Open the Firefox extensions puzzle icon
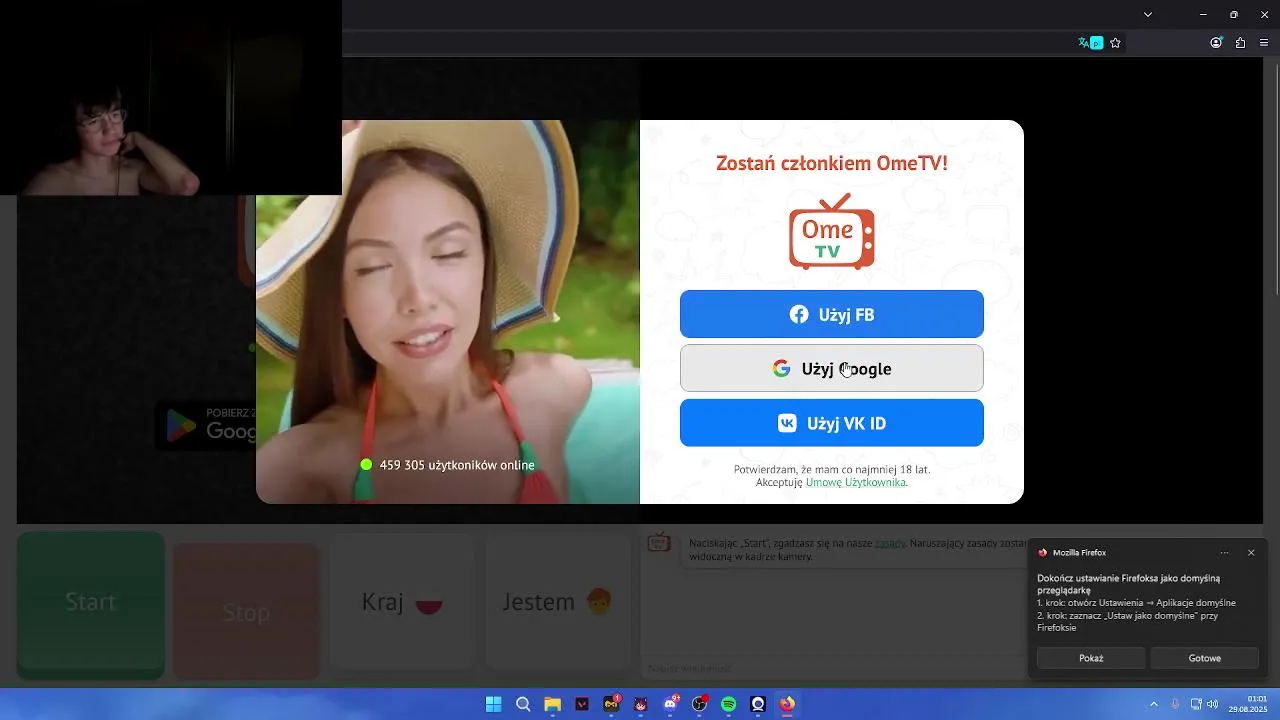The width and height of the screenshot is (1280, 720). point(1240,43)
